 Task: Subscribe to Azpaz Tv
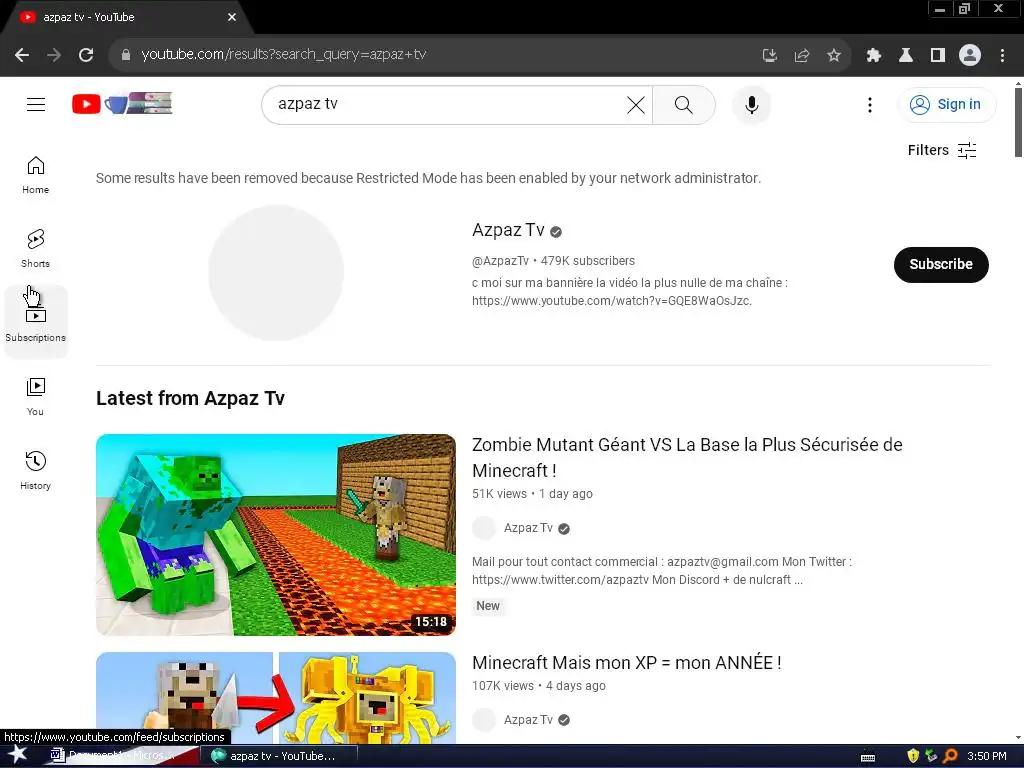tap(941, 264)
